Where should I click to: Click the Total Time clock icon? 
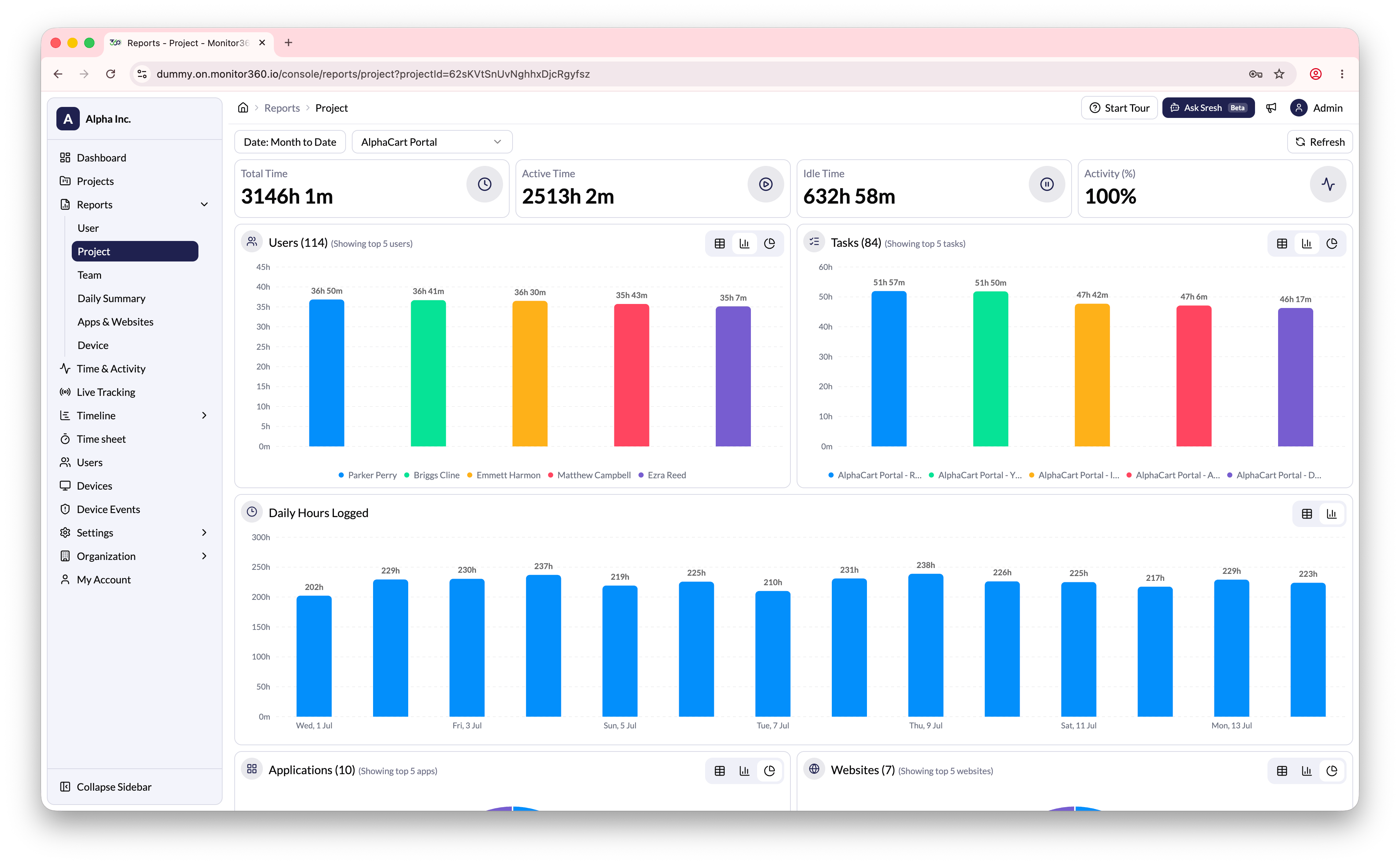click(484, 184)
